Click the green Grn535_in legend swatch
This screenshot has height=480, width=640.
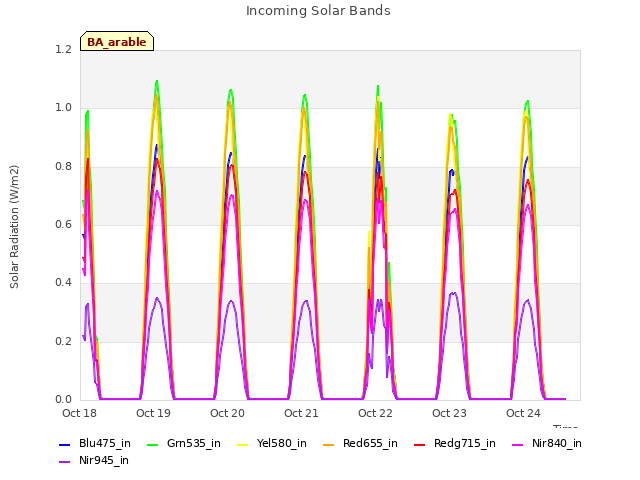point(152,444)
